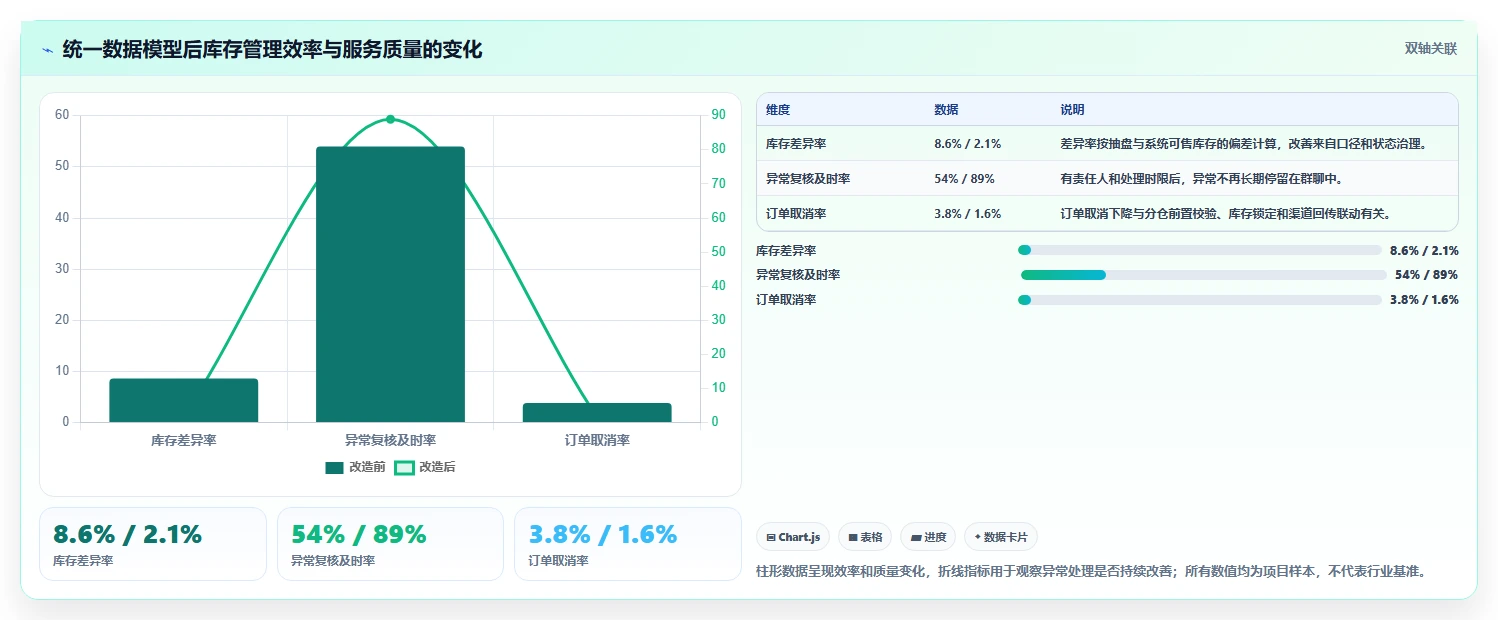
Task: Click the outlined 改造后 legend swatch
Action: [x=404, y=467]
